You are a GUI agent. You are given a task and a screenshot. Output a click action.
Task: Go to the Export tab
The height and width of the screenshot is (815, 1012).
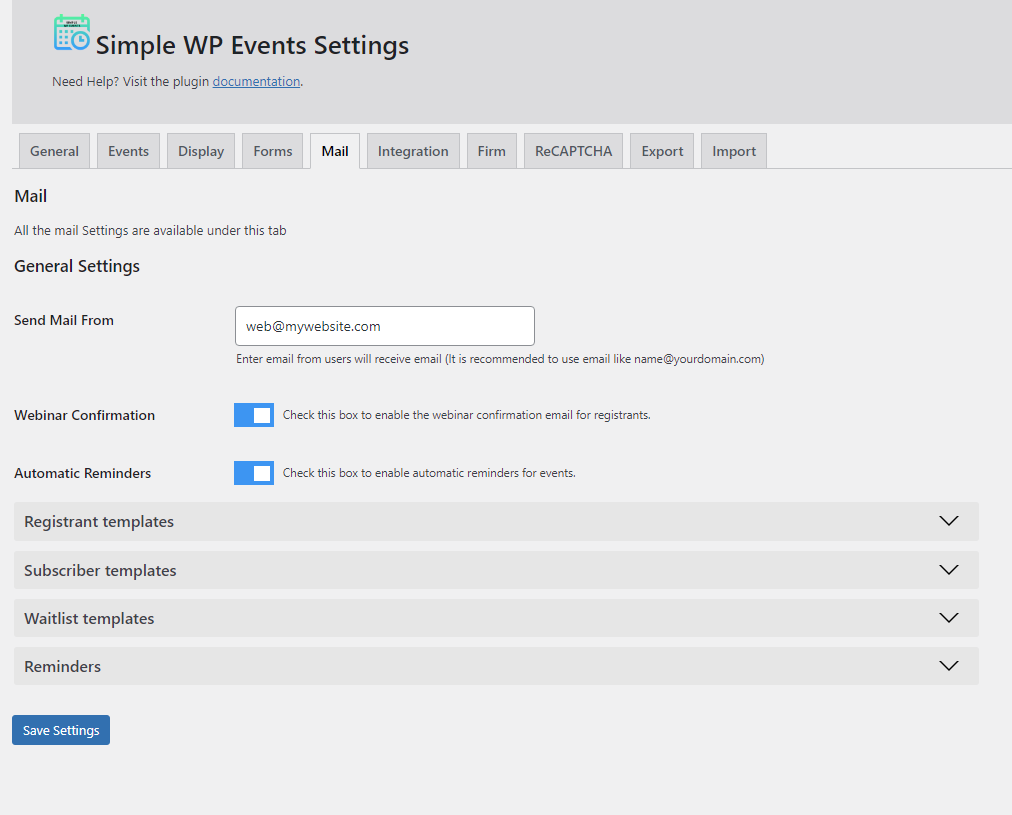click(x=662, y=151)
